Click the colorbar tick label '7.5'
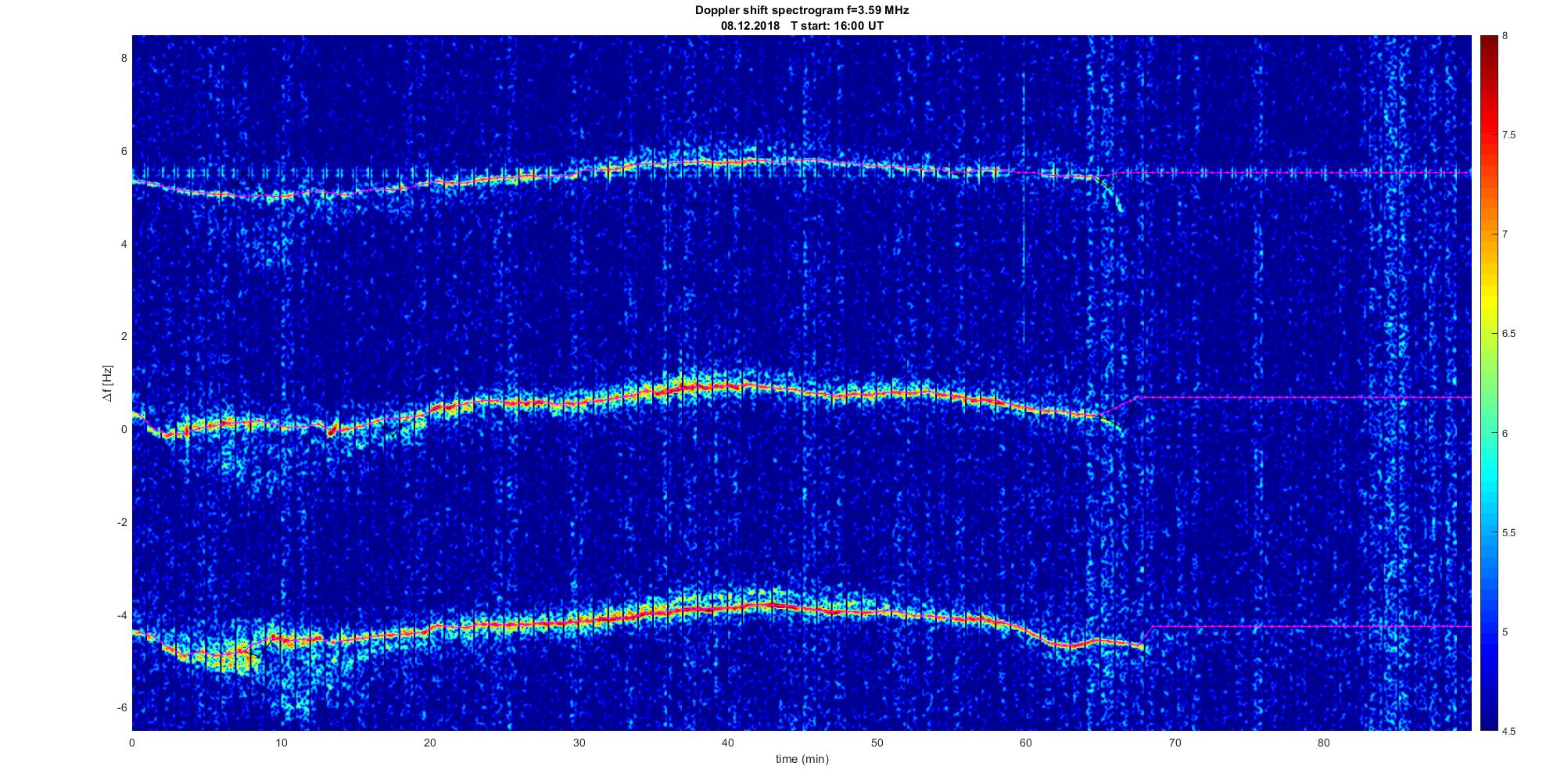 1508,135
